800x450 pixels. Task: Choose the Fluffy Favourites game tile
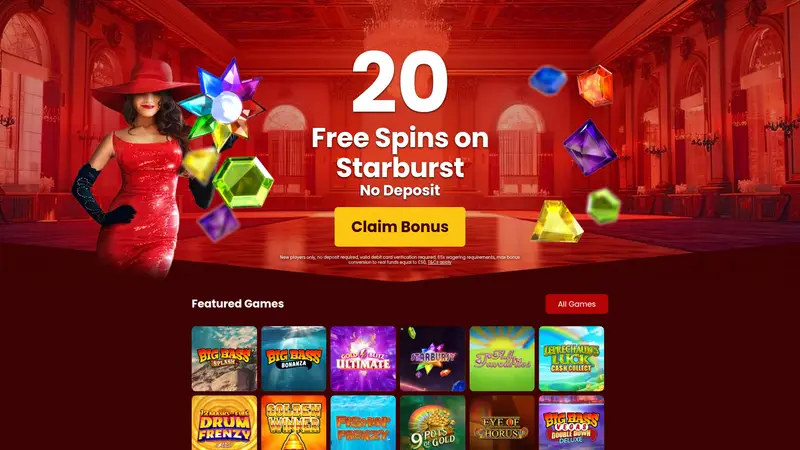coord(502,359)
